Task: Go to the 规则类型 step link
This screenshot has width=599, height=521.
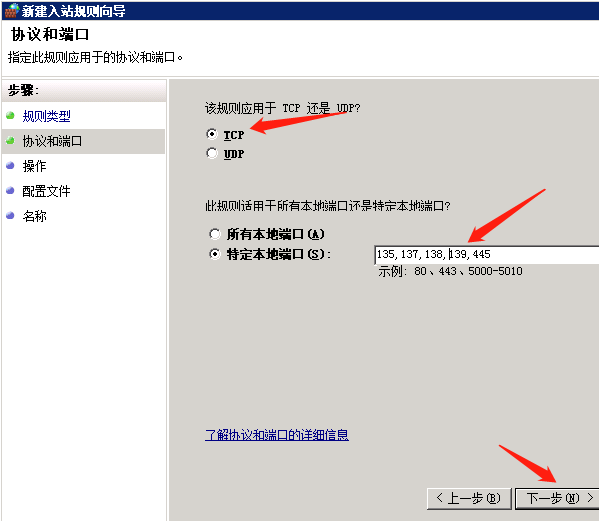Action: (x=46, y=116)
